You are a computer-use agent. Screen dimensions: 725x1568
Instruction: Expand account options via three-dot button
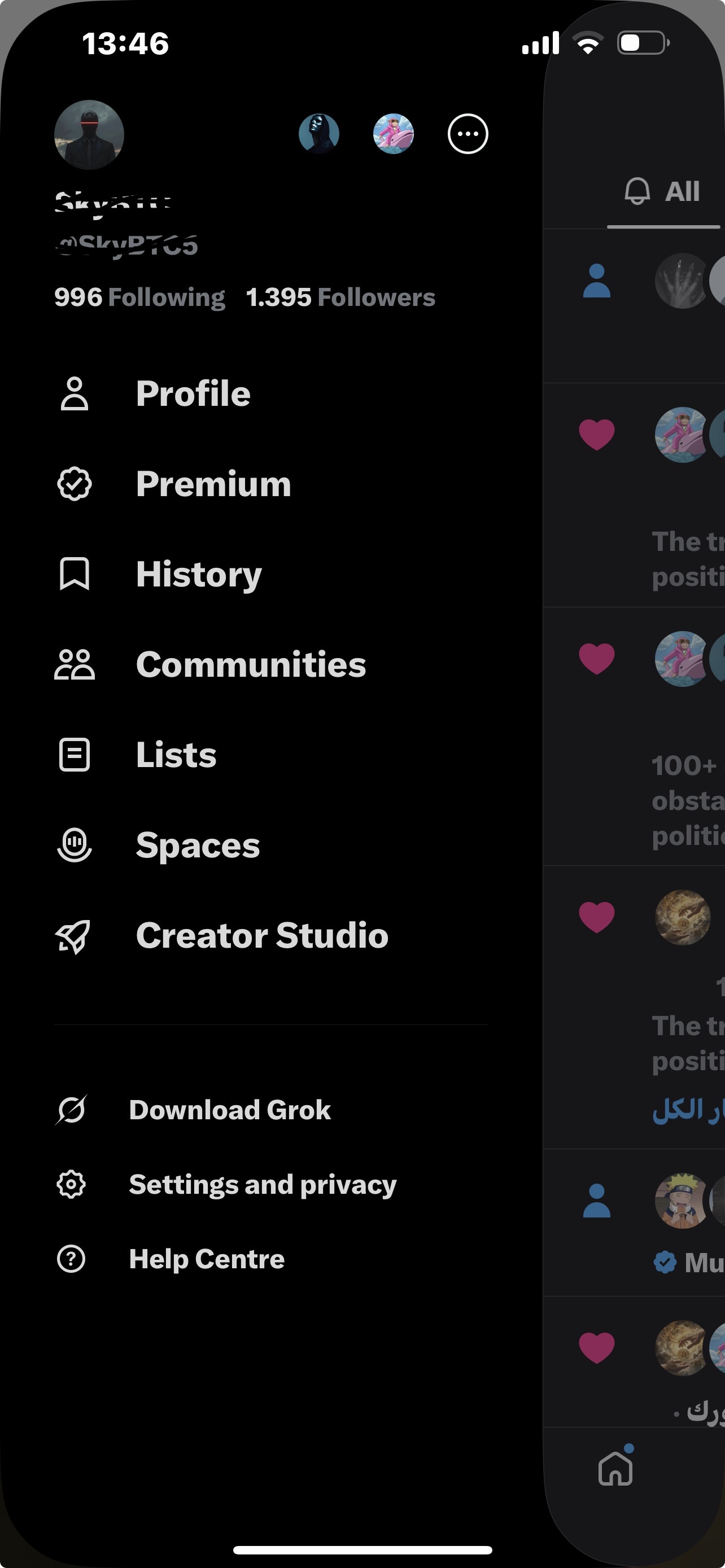click(x=468, y=134)
